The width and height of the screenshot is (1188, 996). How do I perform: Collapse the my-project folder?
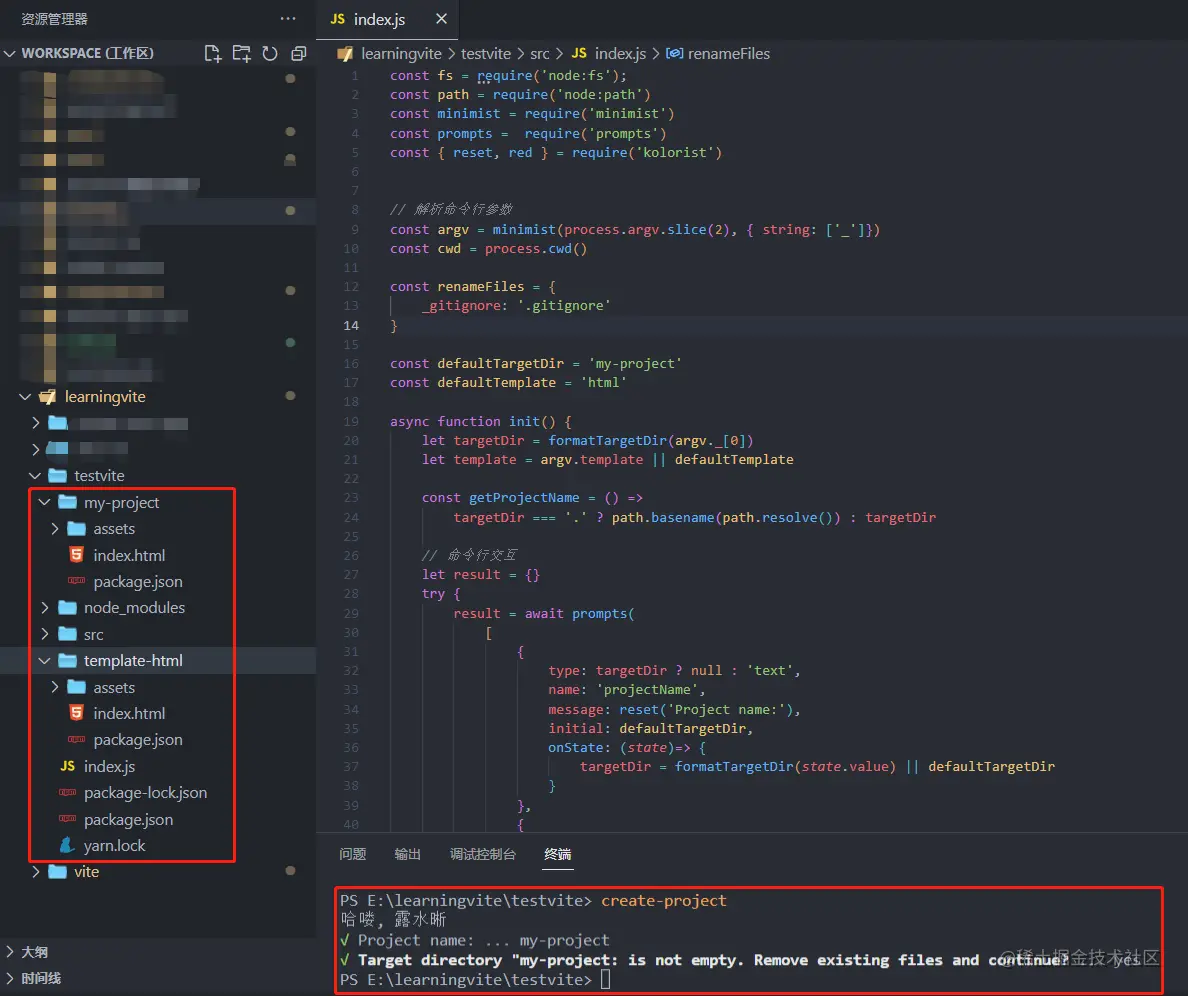coord(45,502)
